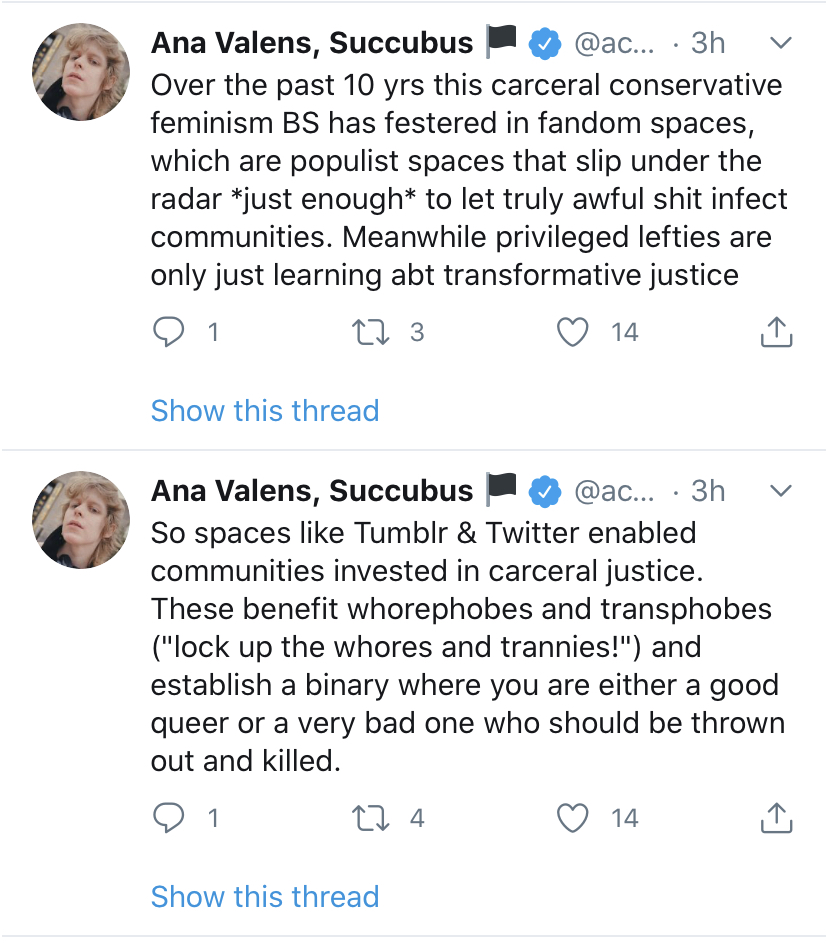Like the second tweet about carceral justice
Screen dimensions: 828x945
click(572, 819)
